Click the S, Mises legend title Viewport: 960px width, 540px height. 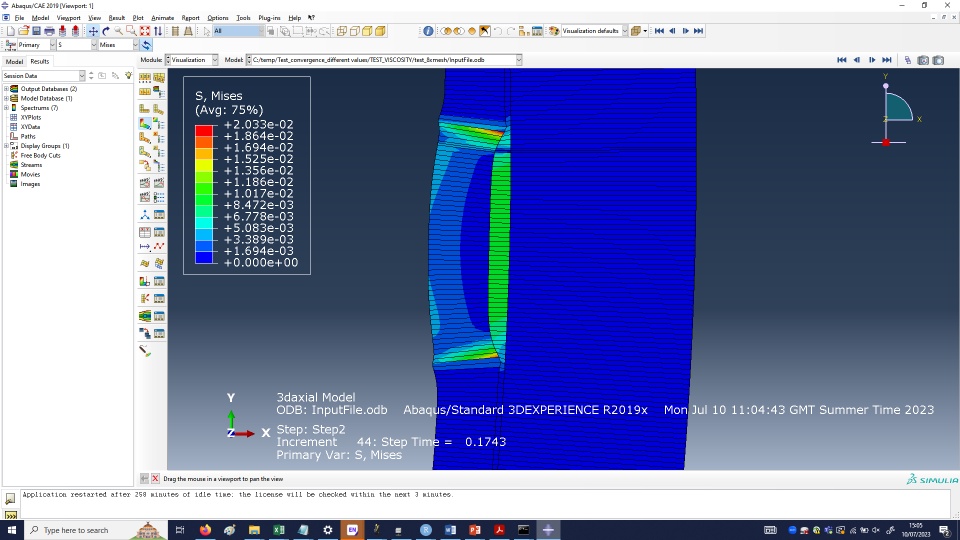click(x=219, y=96)
